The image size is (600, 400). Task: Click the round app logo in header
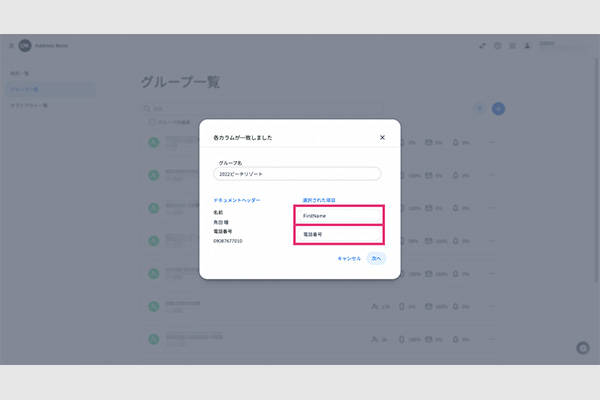coord(23,46)
